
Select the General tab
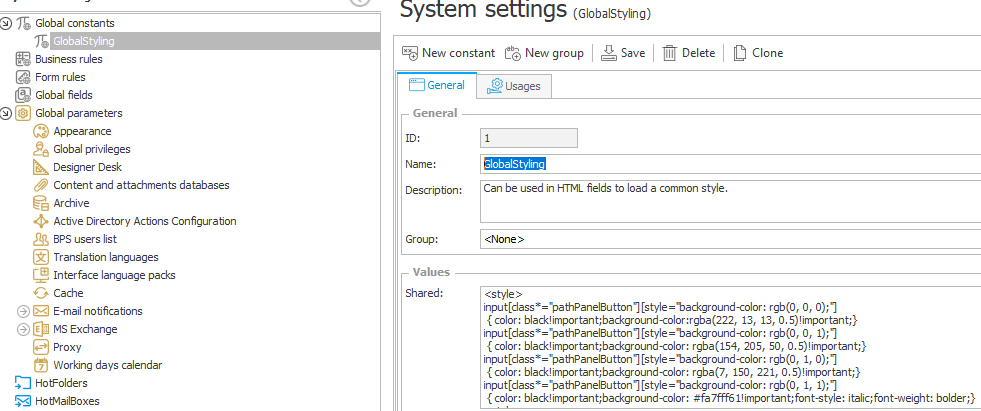[x=436, y=86]
